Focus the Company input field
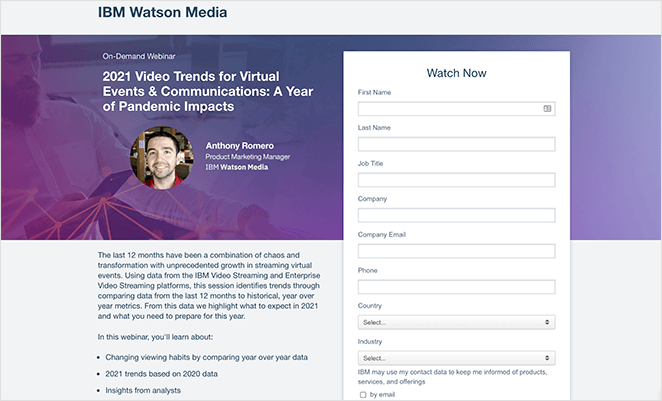Viewport: 662px width, 401px height. (x=456, y=215)
